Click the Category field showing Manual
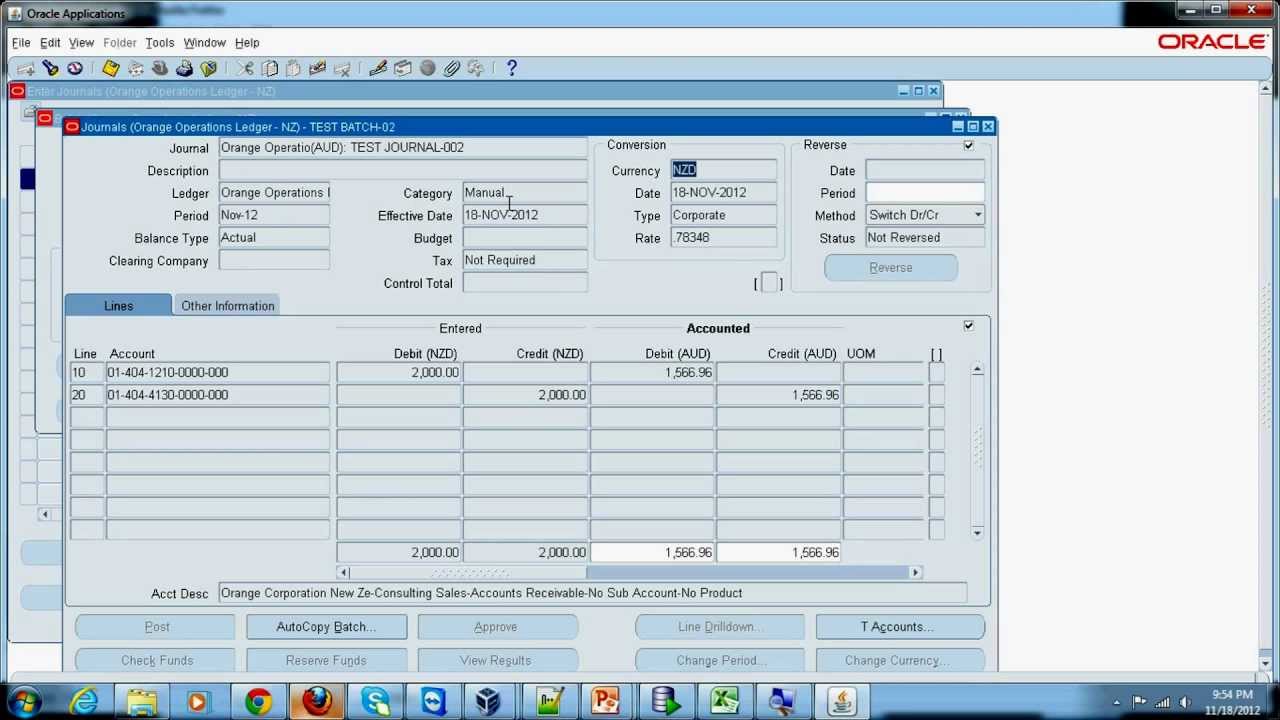This screenshot has height=720, width=1280. tap(525, 193)
